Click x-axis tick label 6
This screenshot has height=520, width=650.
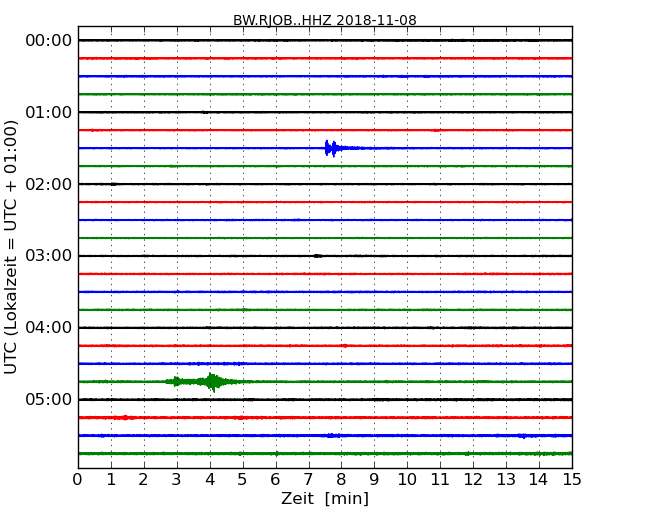[x=276, y=480]
